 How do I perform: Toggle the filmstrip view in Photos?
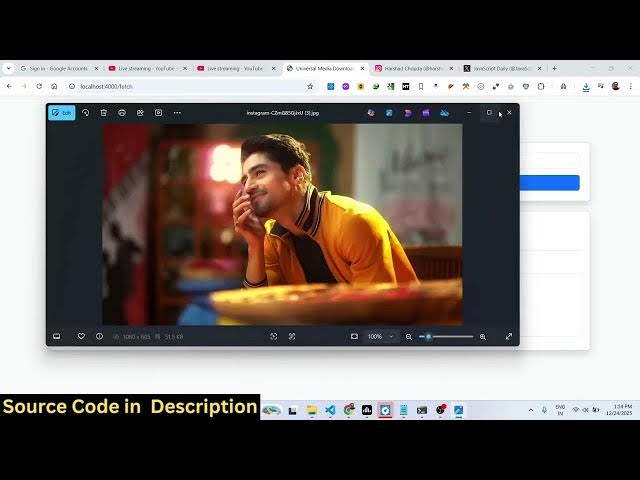57,336
